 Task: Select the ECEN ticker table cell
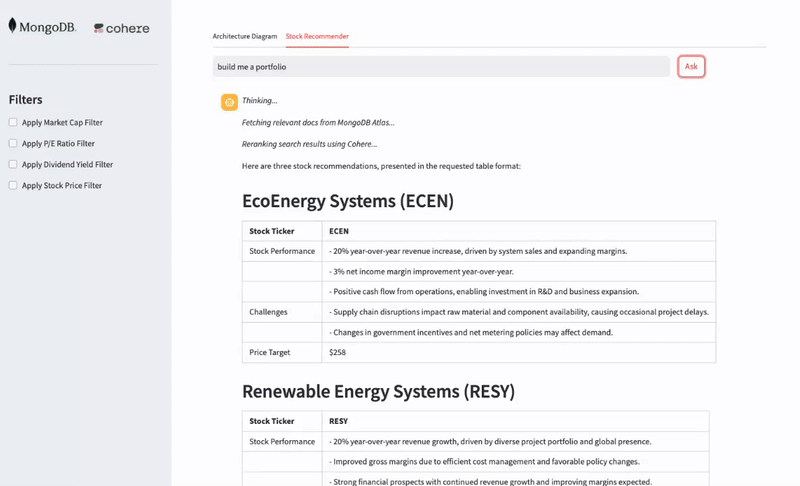coord(339,231)
